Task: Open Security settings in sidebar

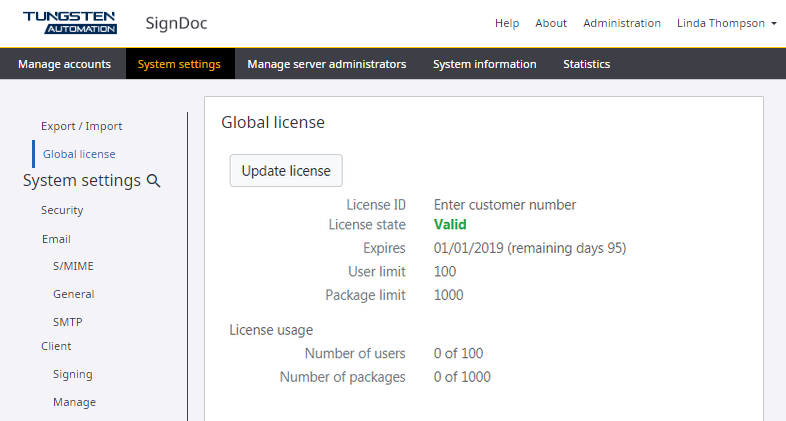Action: 62,210
